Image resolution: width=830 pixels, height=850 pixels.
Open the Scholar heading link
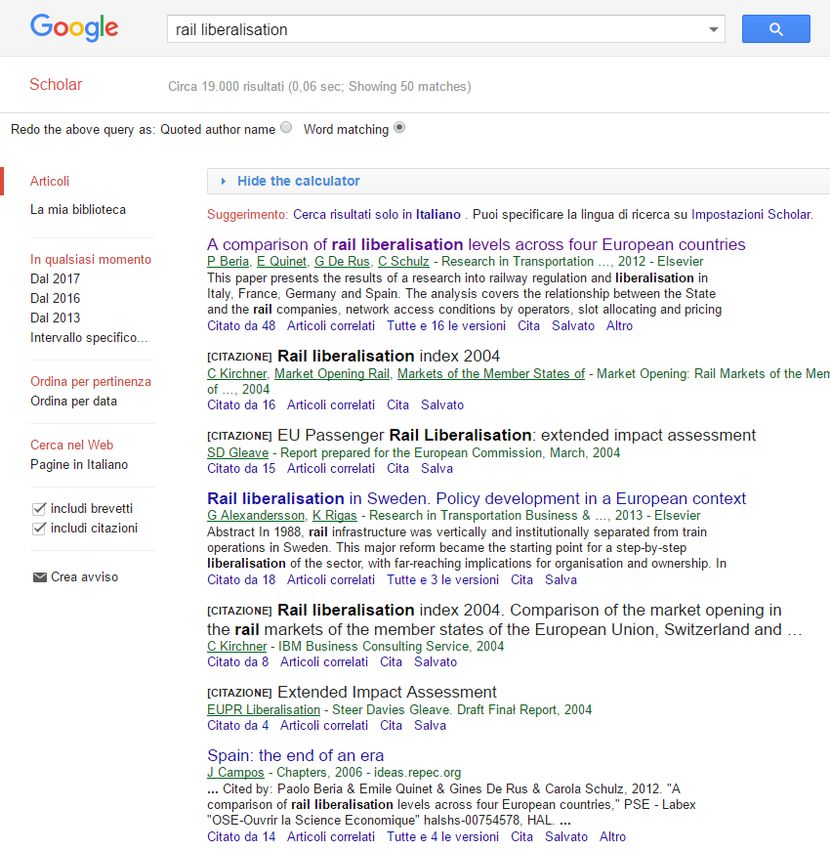coord(56,85)
